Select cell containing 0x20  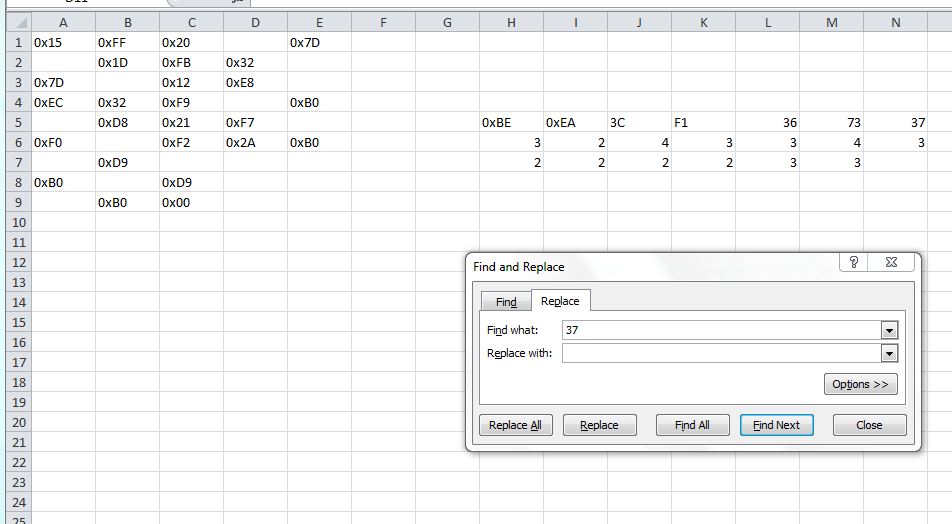click(191, 43)
